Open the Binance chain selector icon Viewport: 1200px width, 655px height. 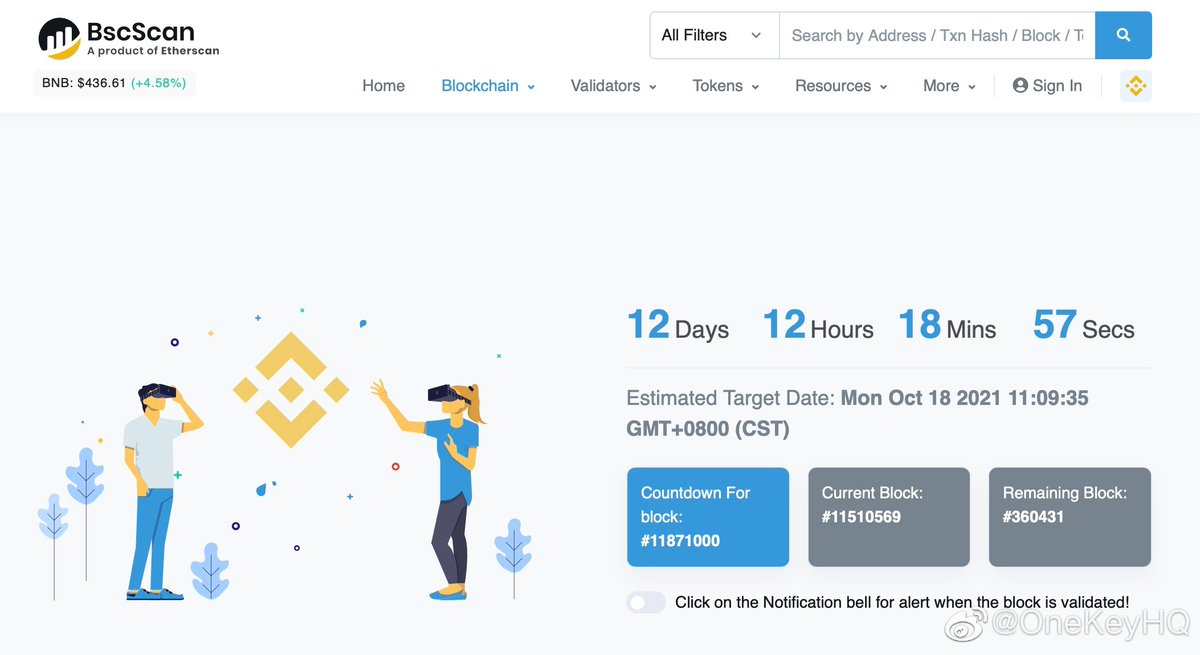(x=1135, y=86)
